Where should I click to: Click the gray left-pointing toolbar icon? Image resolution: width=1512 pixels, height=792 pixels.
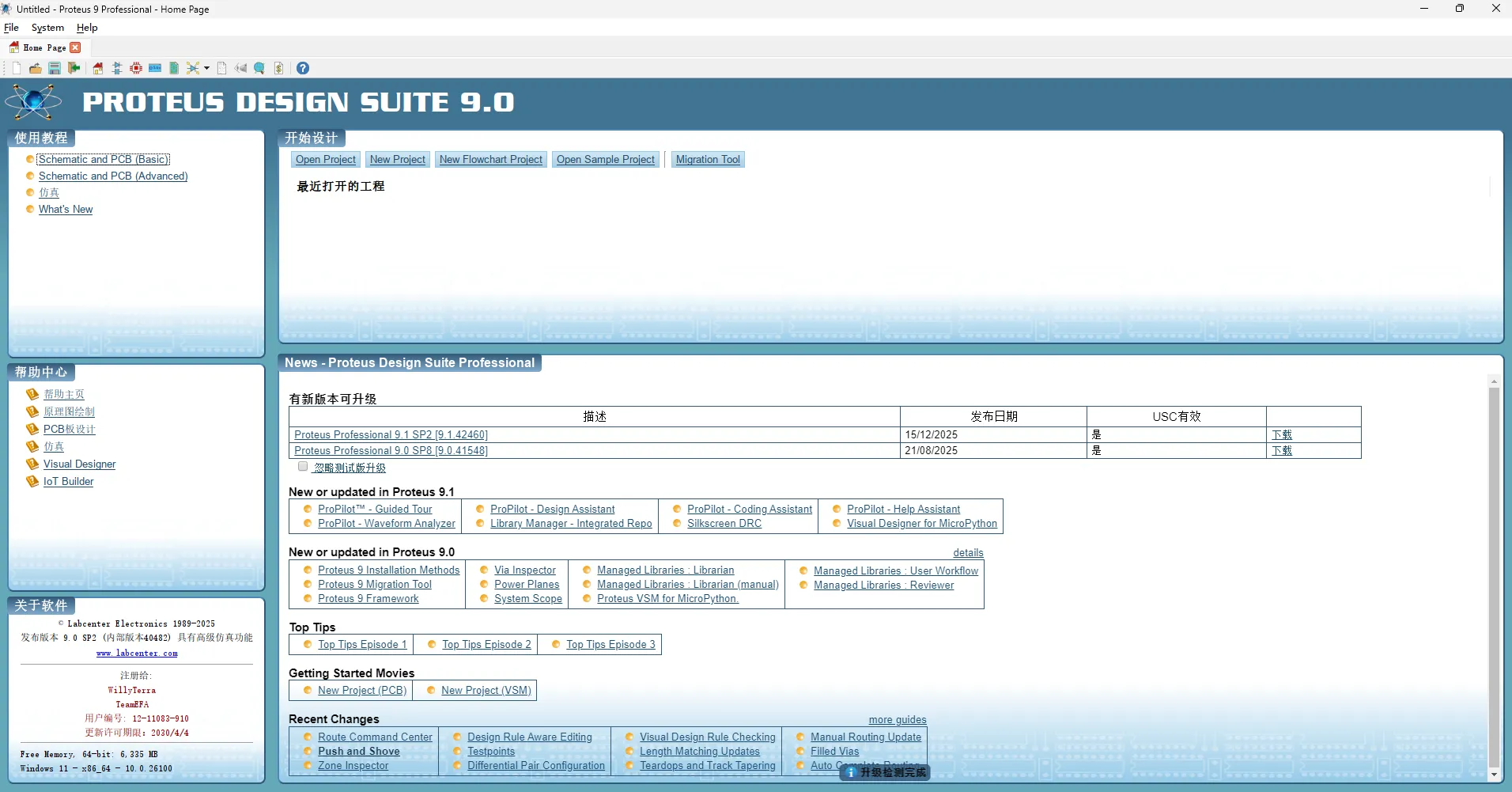pos(240,68)
